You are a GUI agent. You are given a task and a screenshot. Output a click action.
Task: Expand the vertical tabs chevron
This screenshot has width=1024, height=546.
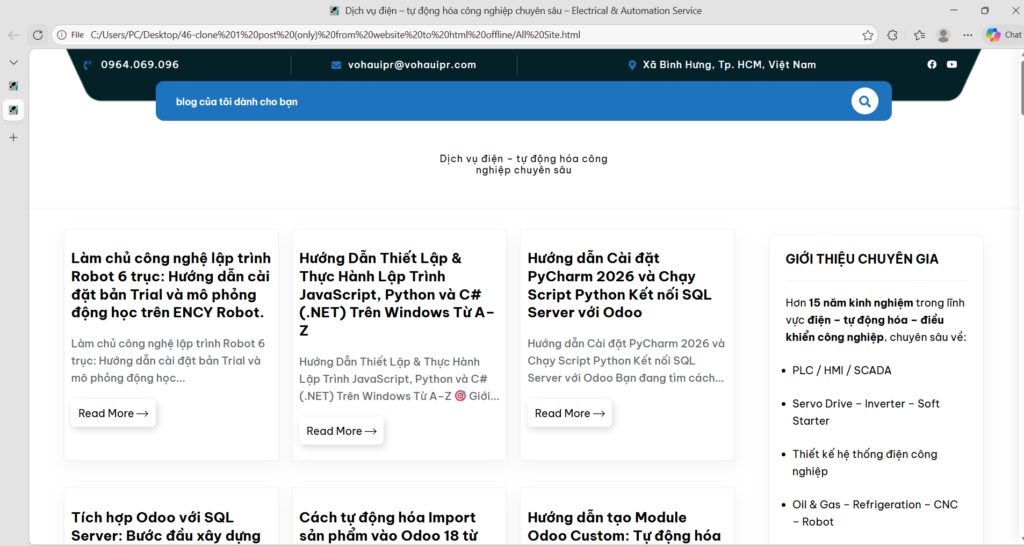click(14, 63)
